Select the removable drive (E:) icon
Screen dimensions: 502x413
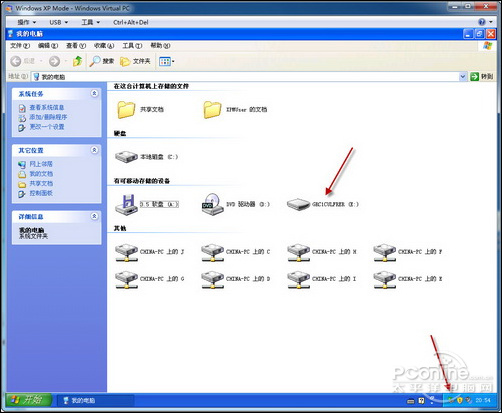(298, 204)
